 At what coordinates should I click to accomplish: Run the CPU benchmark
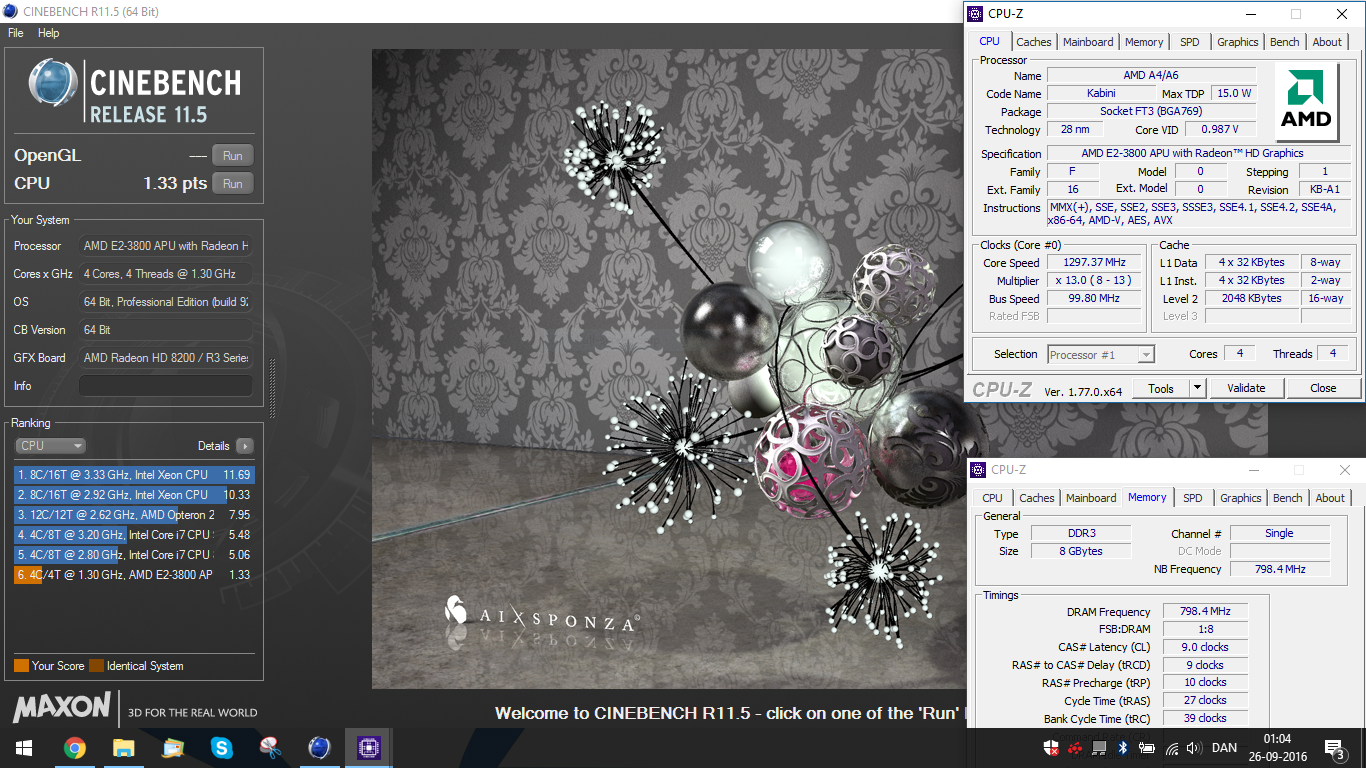click(233, 184)
